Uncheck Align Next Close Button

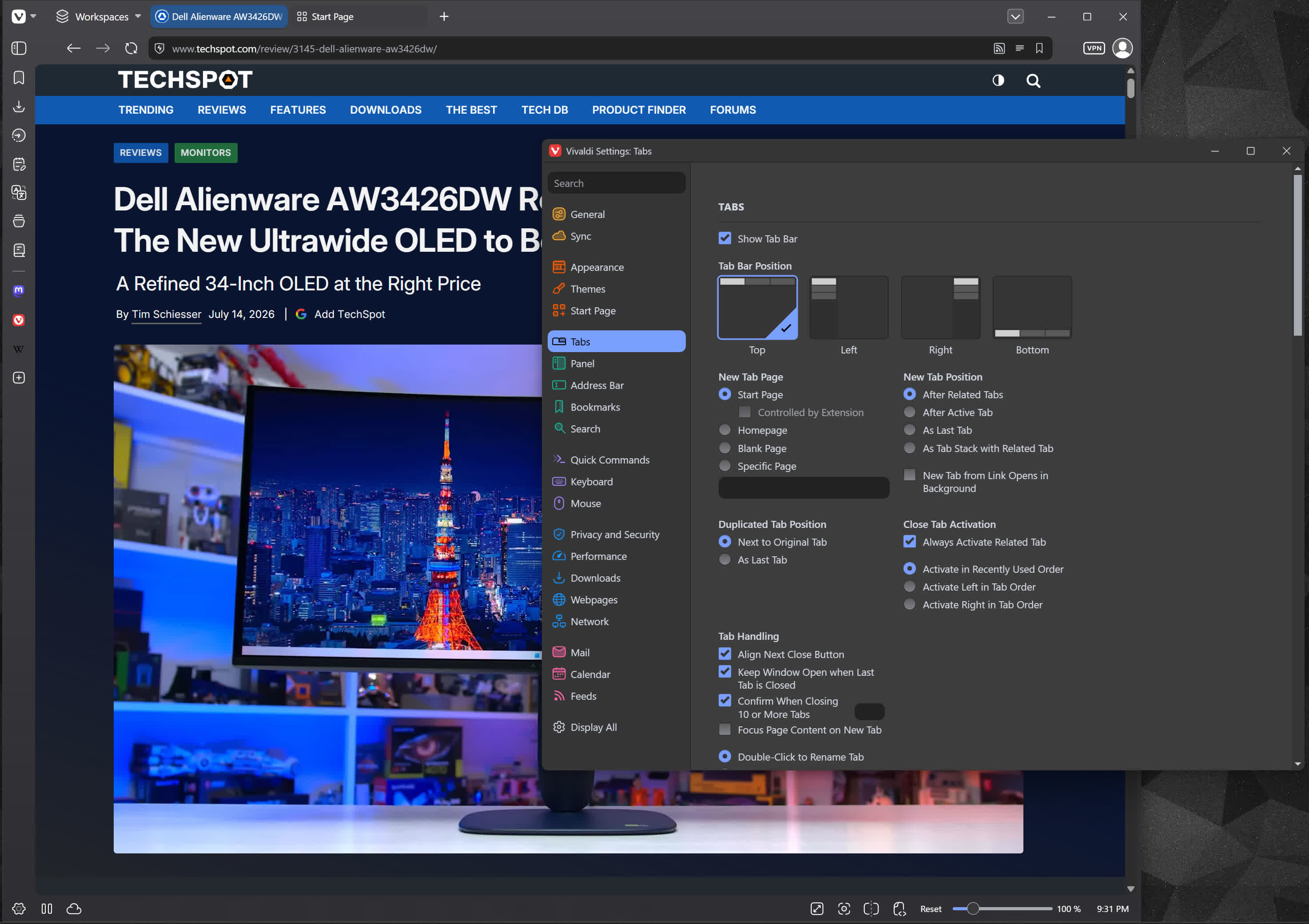724,654
